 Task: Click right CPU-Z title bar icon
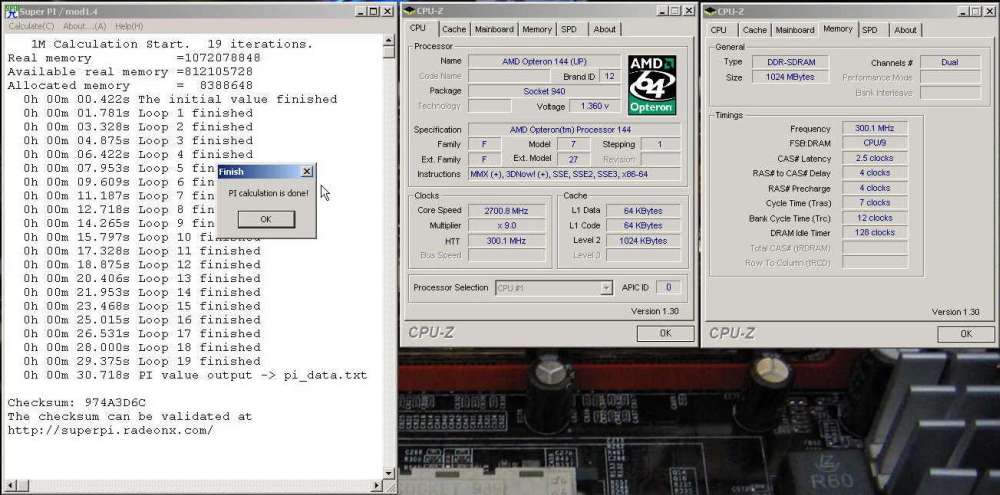[x=709, y=11]
